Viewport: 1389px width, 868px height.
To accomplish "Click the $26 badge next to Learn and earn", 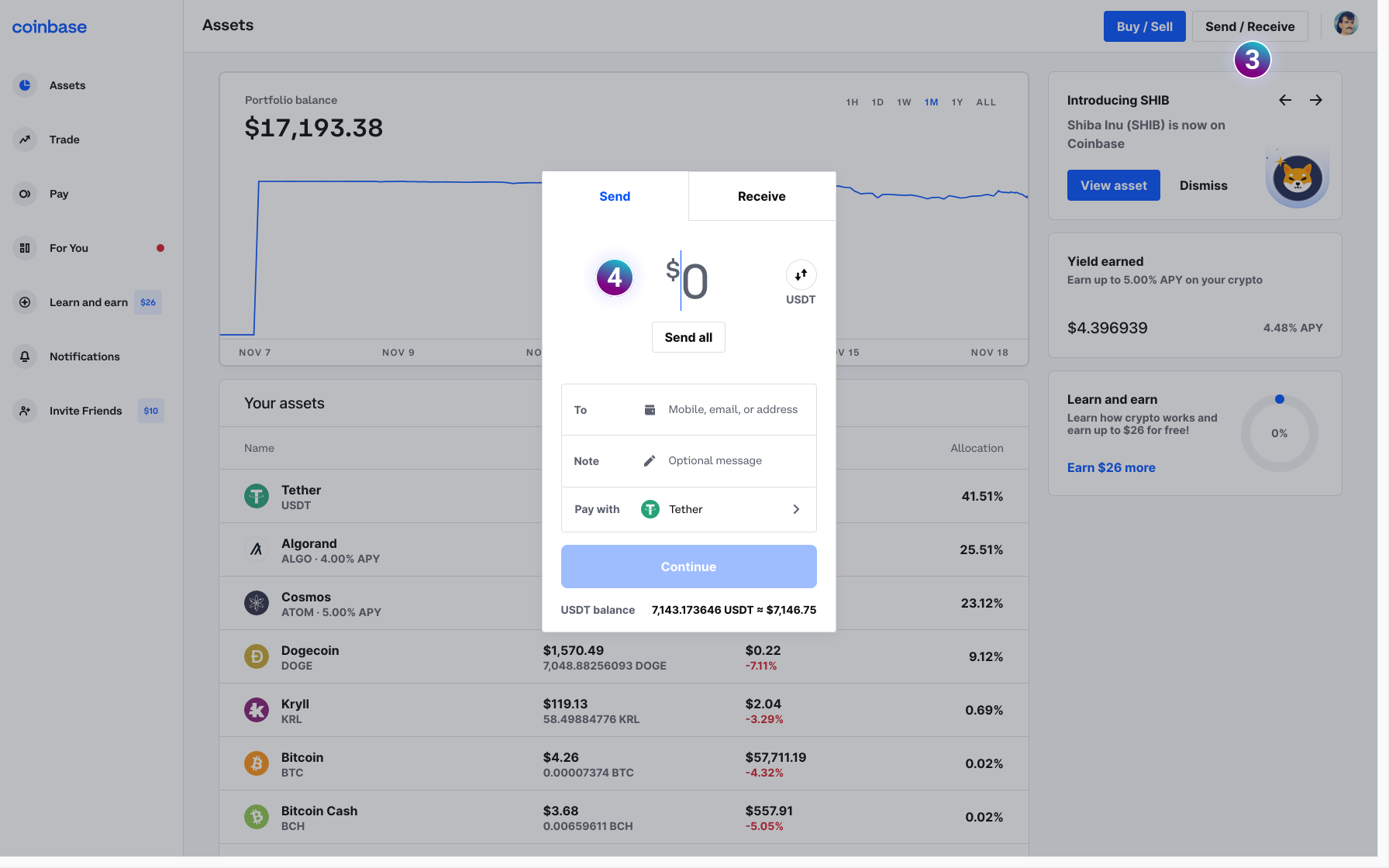I will (x=148, y=302).
